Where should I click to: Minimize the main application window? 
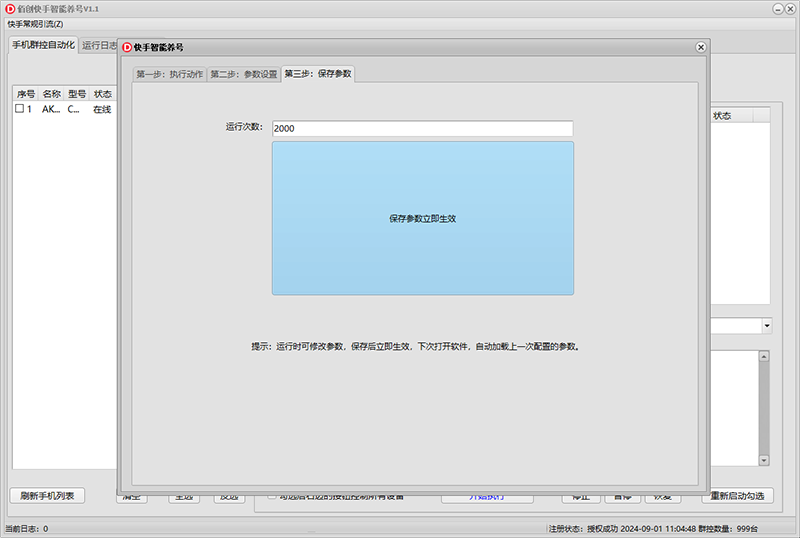[x=778, y=9]
